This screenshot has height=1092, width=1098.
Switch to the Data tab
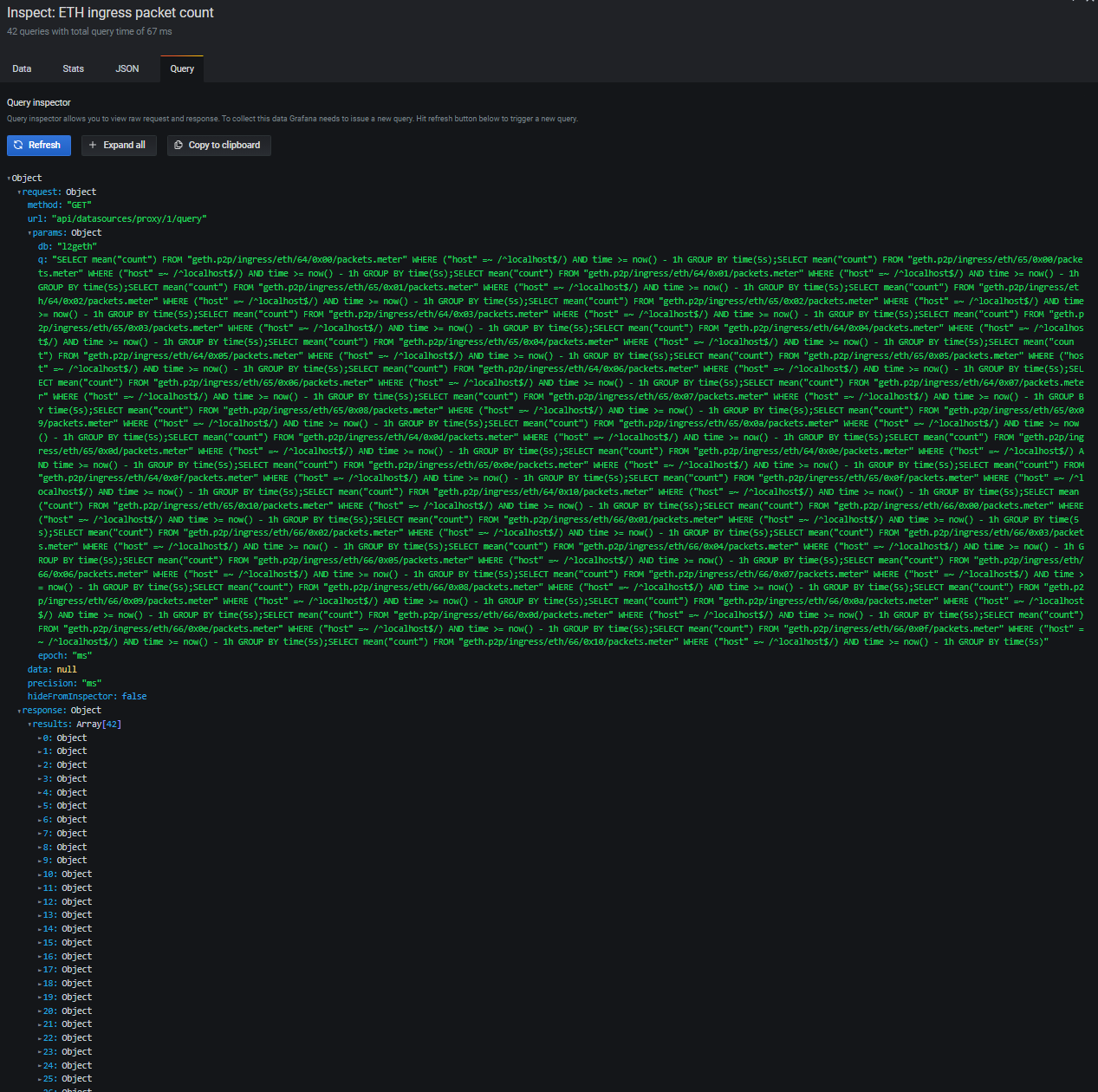click(22, 68)
